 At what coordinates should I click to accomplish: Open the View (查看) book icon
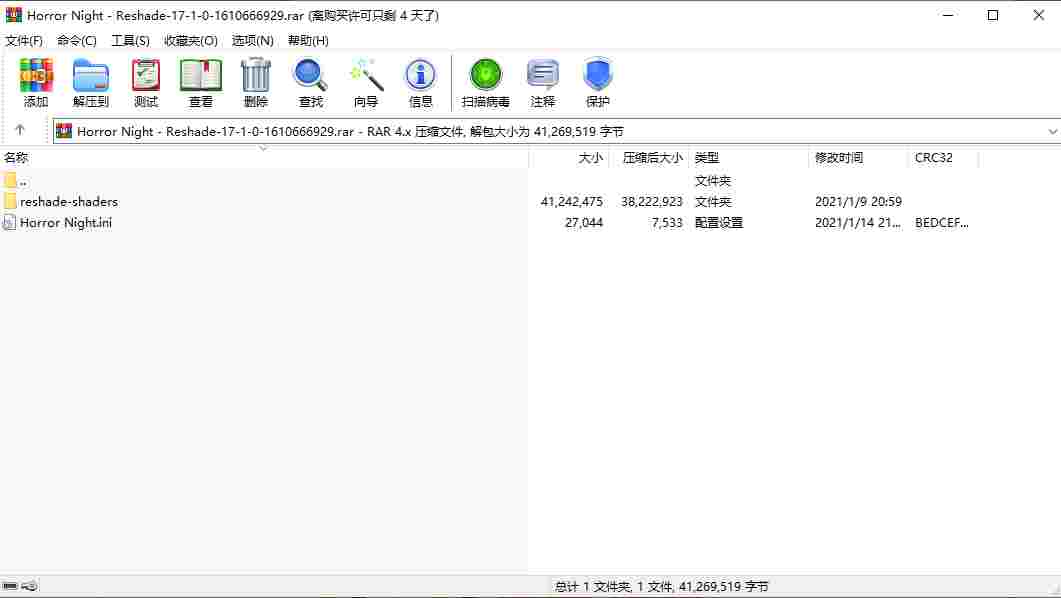200,83
